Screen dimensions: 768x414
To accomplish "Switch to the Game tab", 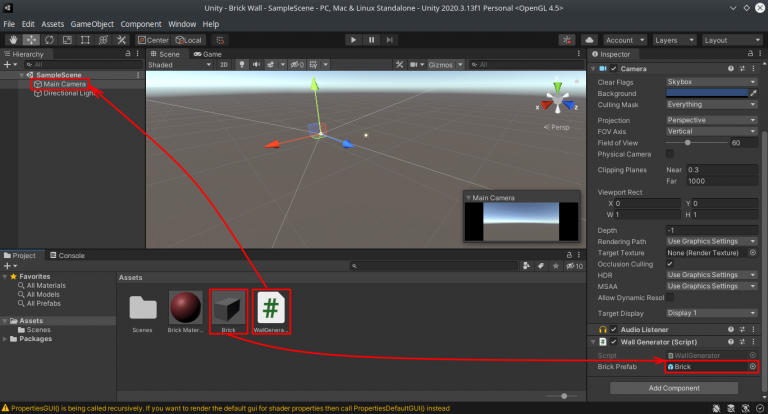I will (210, 53).
